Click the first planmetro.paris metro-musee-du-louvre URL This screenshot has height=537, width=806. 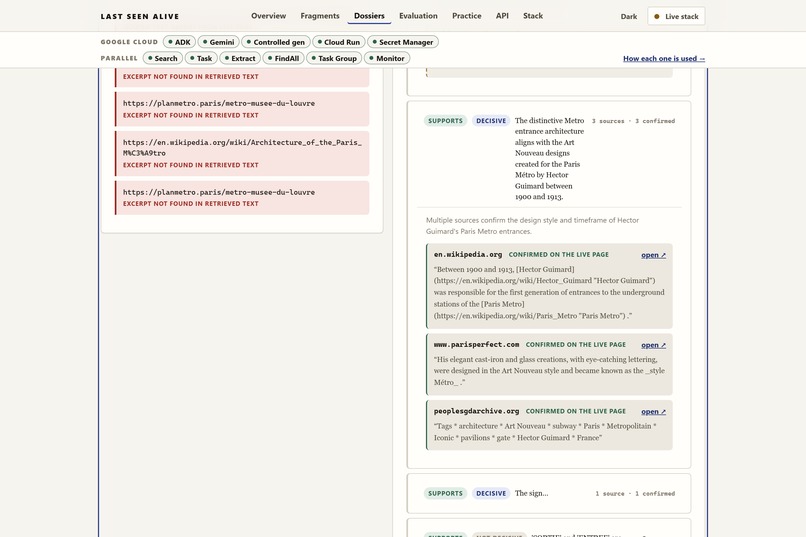219,103
